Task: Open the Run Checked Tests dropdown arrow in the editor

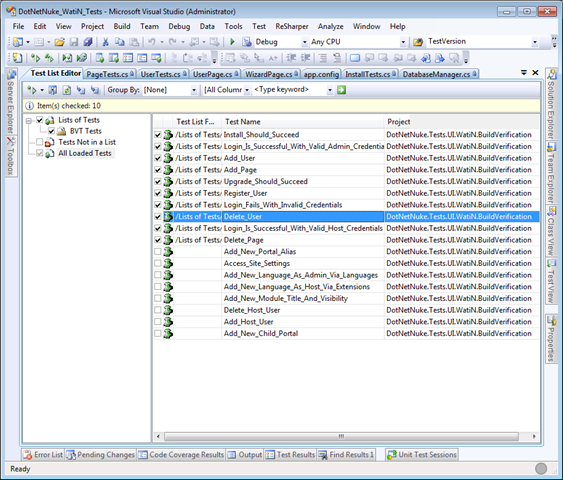Action: 42,90
